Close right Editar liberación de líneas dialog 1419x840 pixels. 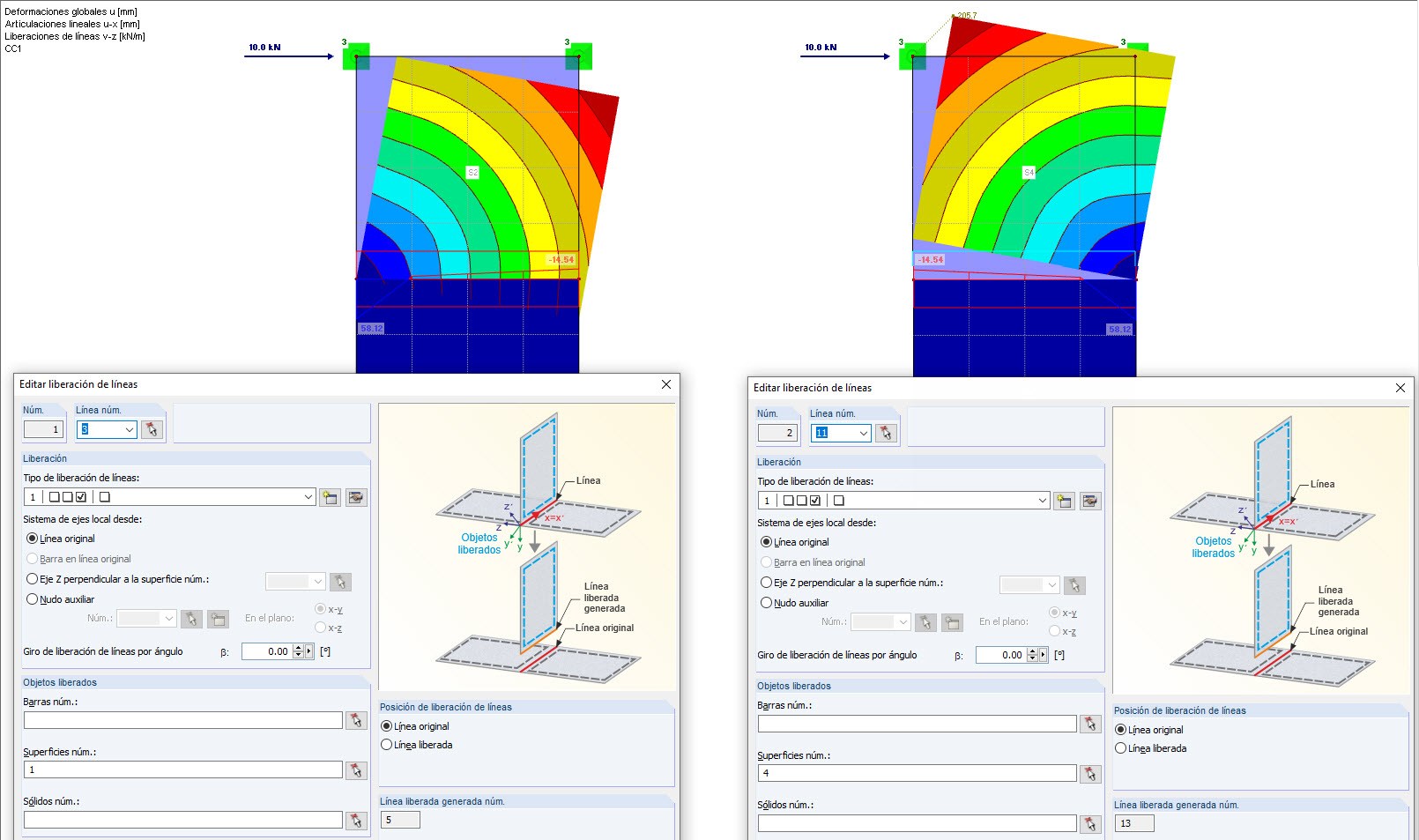1400,388
